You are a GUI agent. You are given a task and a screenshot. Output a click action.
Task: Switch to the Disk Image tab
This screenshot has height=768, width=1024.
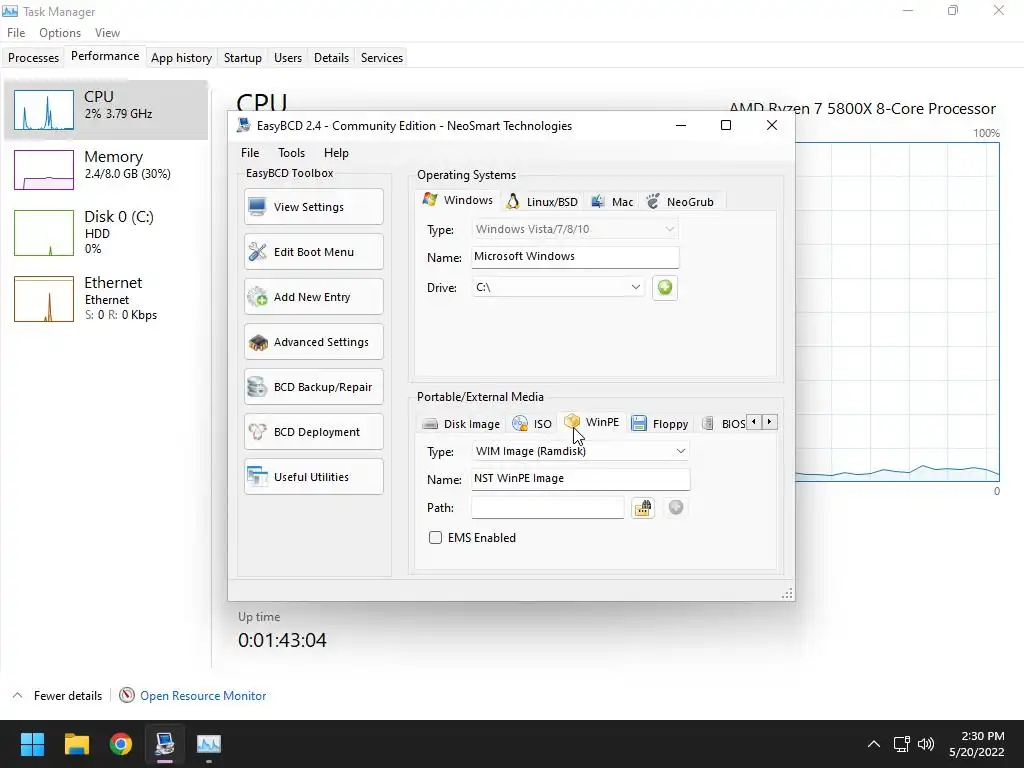pos(461,424)
